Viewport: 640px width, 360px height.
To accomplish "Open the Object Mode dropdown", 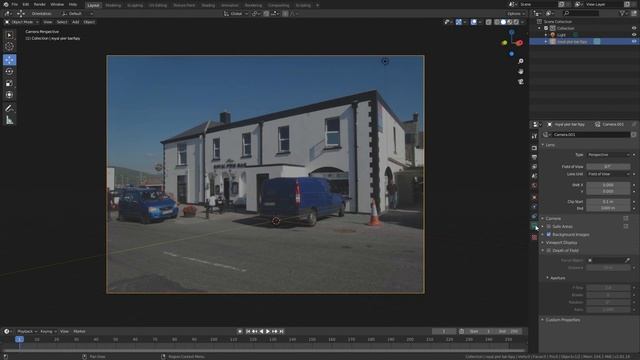I will point(21,22).
